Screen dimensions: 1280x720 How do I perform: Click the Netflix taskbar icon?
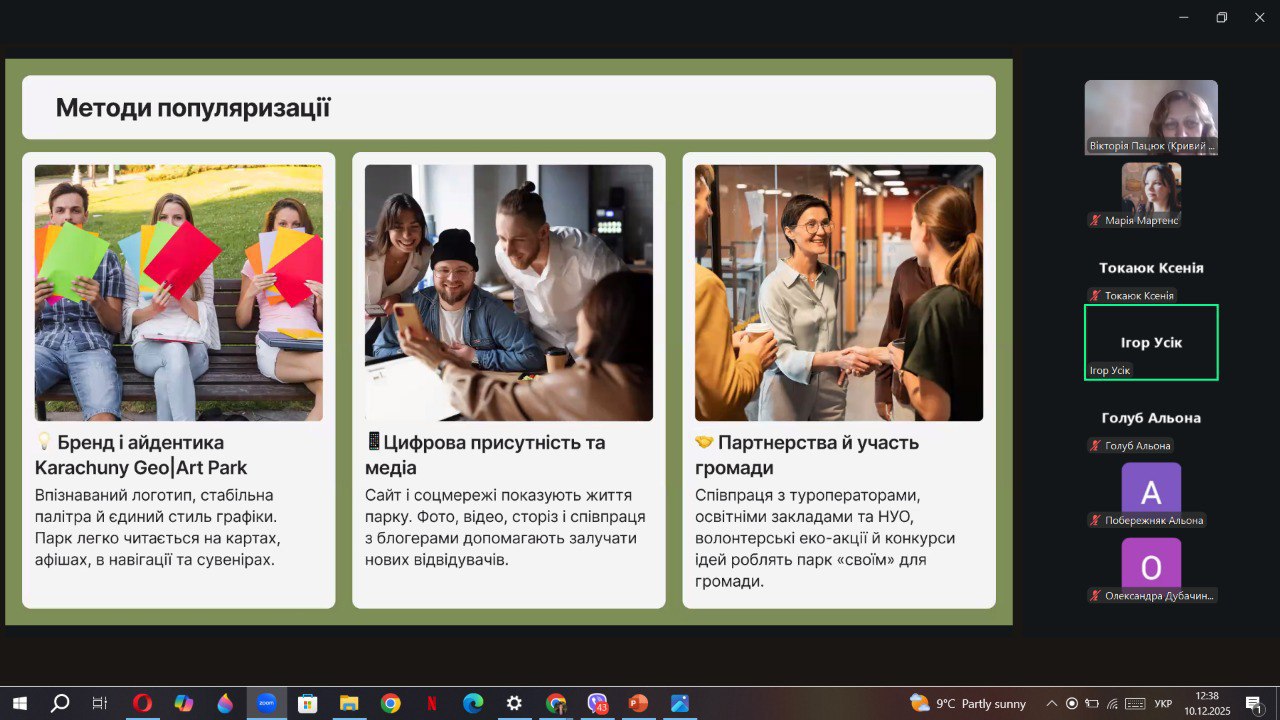point(431,703)
